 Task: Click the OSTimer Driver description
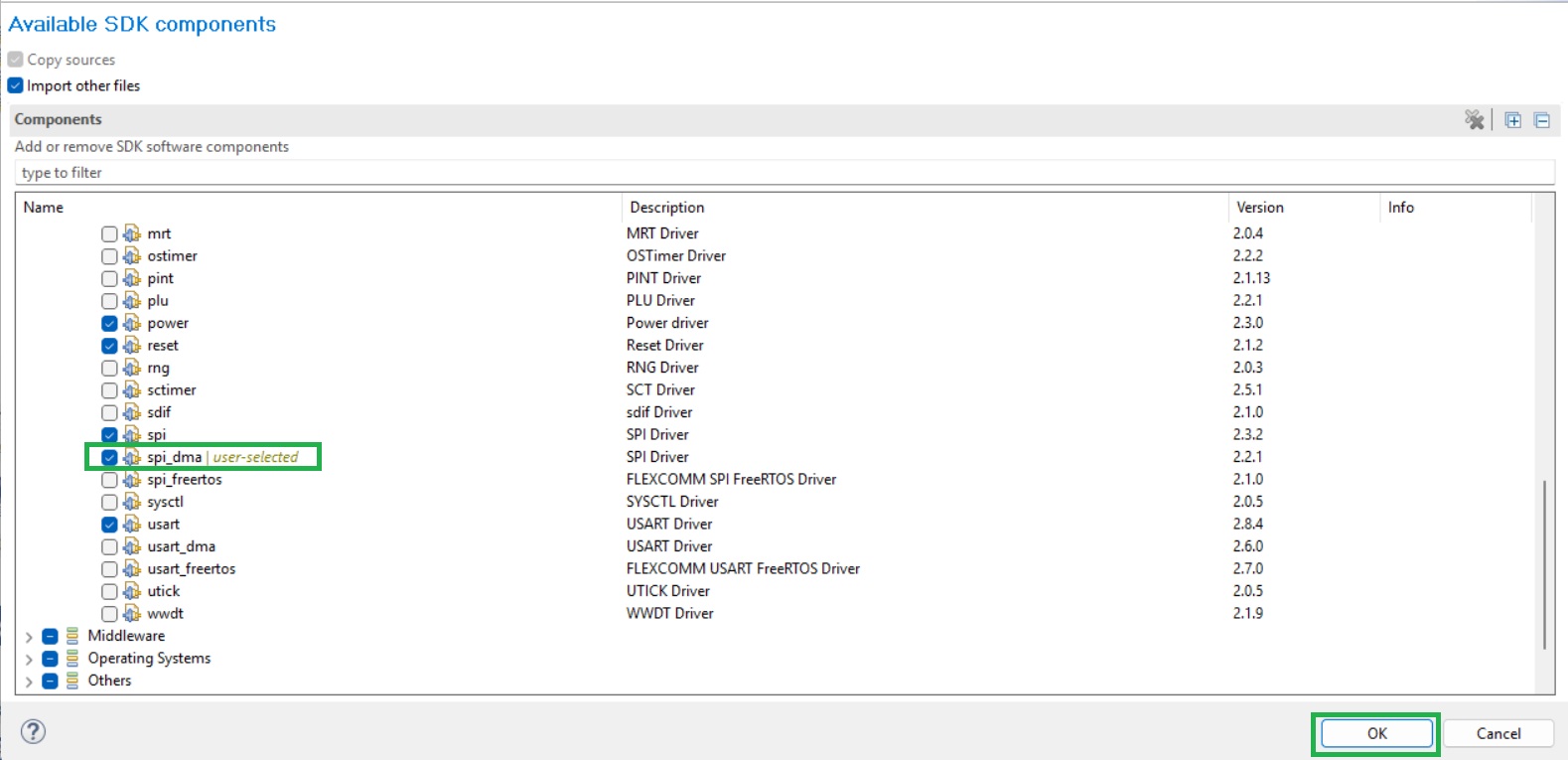[x=676, y=256]
